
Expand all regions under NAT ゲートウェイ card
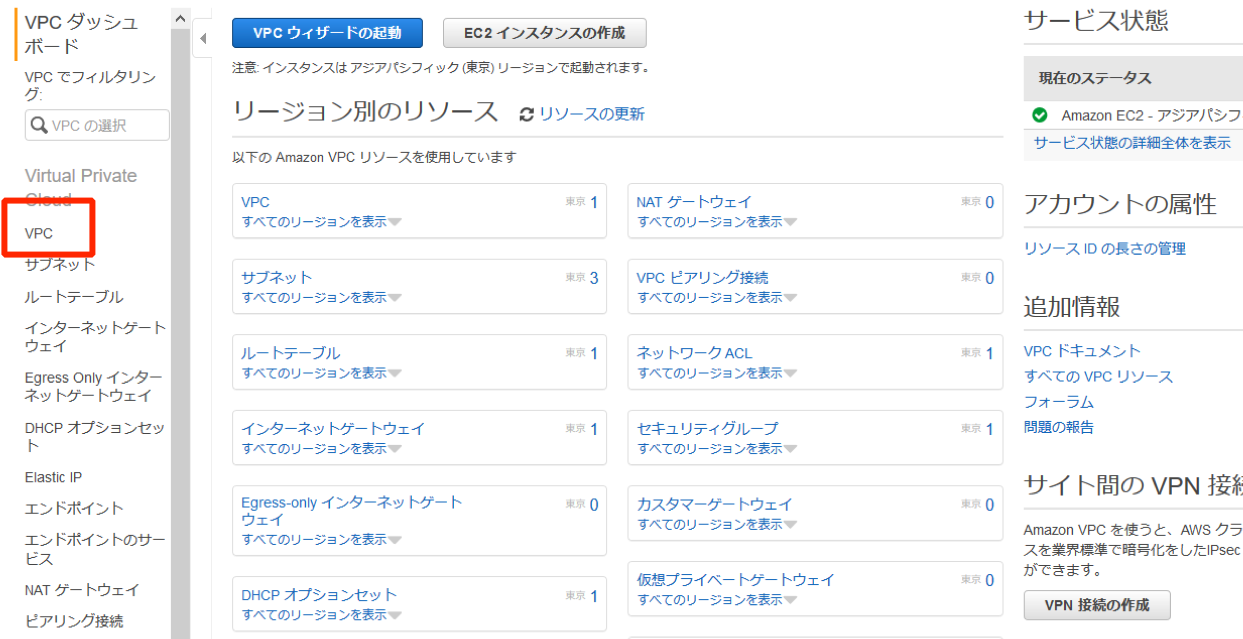[717, 222]
